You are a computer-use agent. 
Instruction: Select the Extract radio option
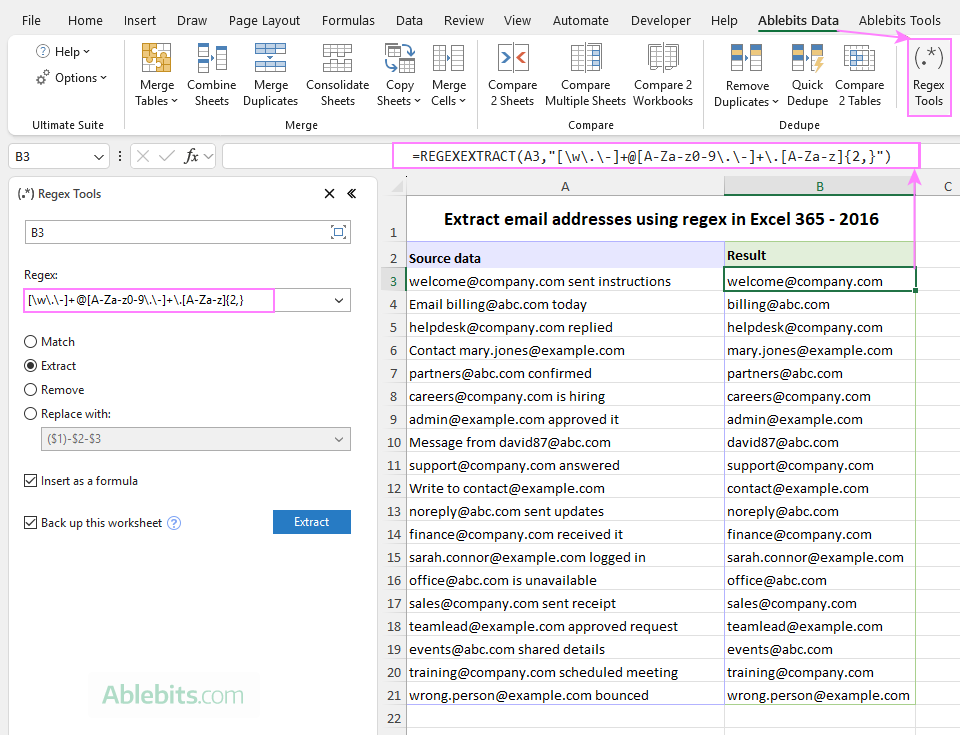[31, 366]
